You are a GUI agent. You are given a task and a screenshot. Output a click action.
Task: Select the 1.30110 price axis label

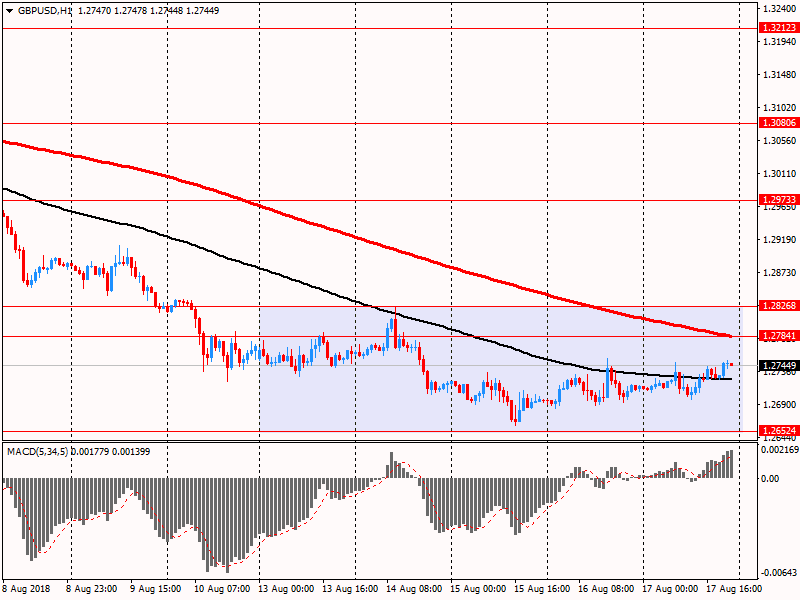[780, 174]
